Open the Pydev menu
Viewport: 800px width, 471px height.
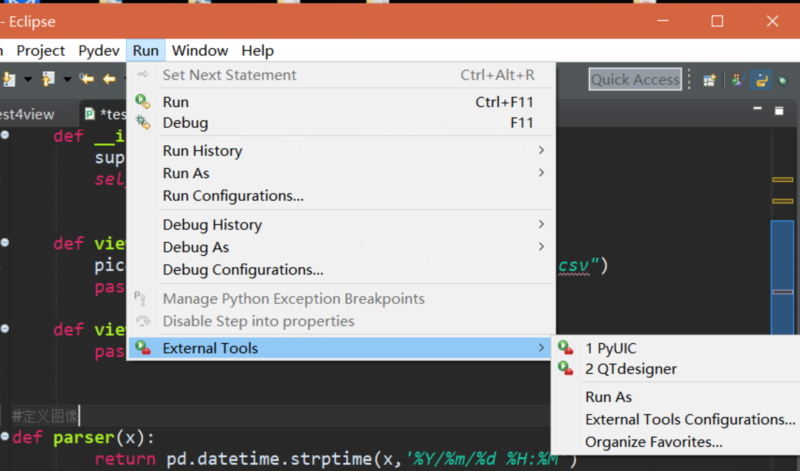pos(98,51)
